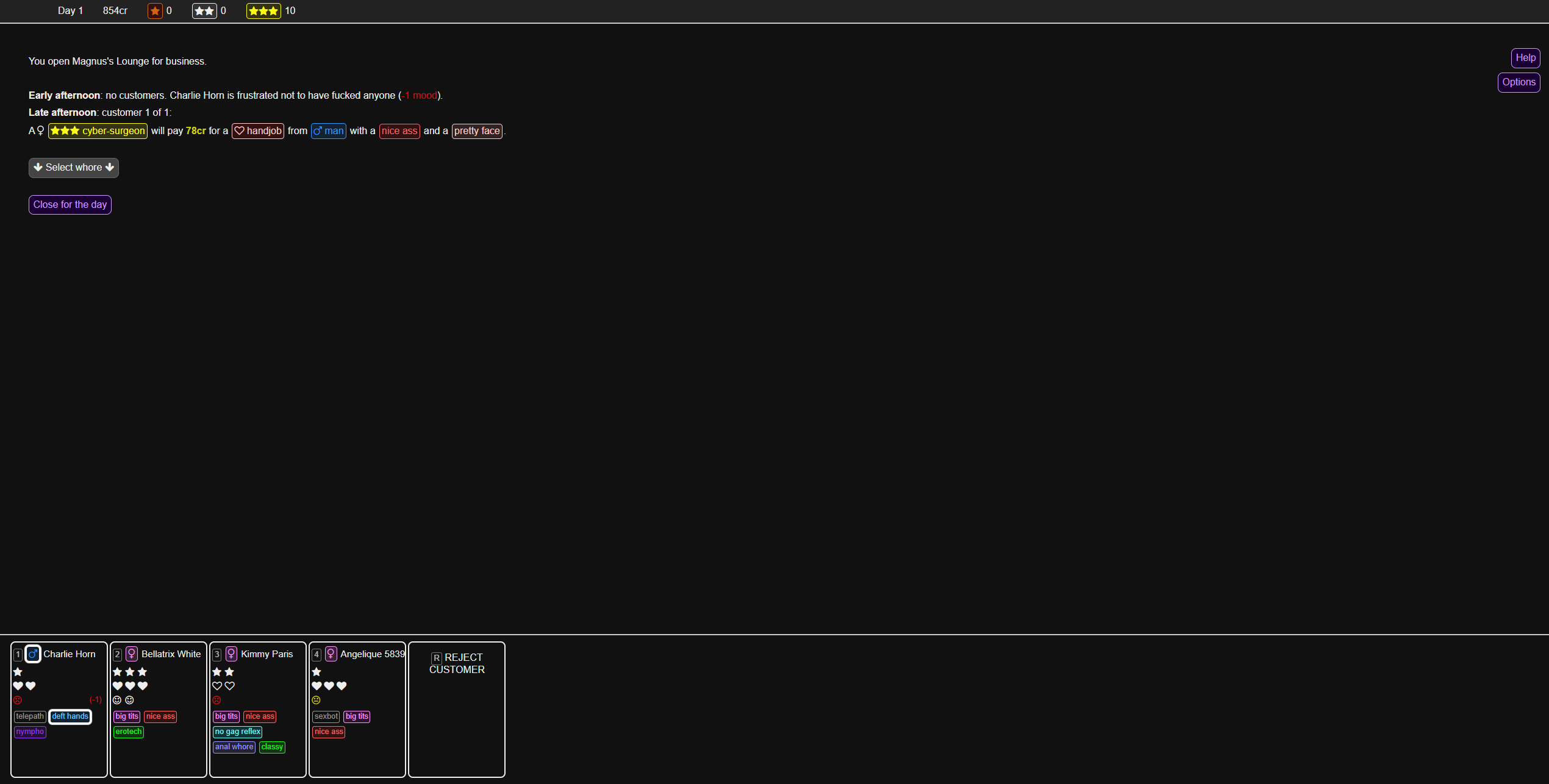
Task: Click Charlie Horn's nympho trait tag
Action: pos(30,732)
